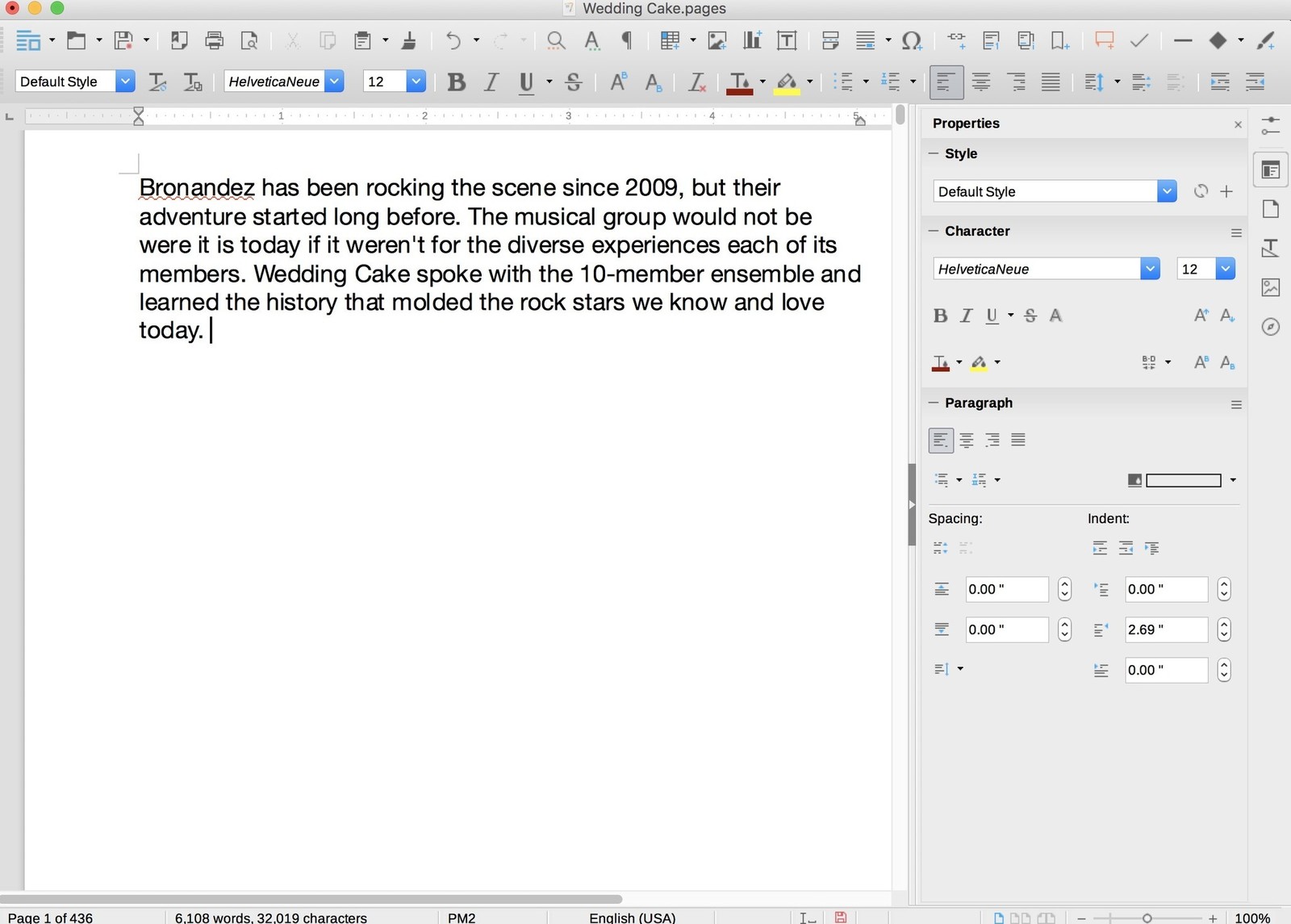Toggle strikethrough in the formatting toolbar
1291x924 pixels.
click(573, 82)
